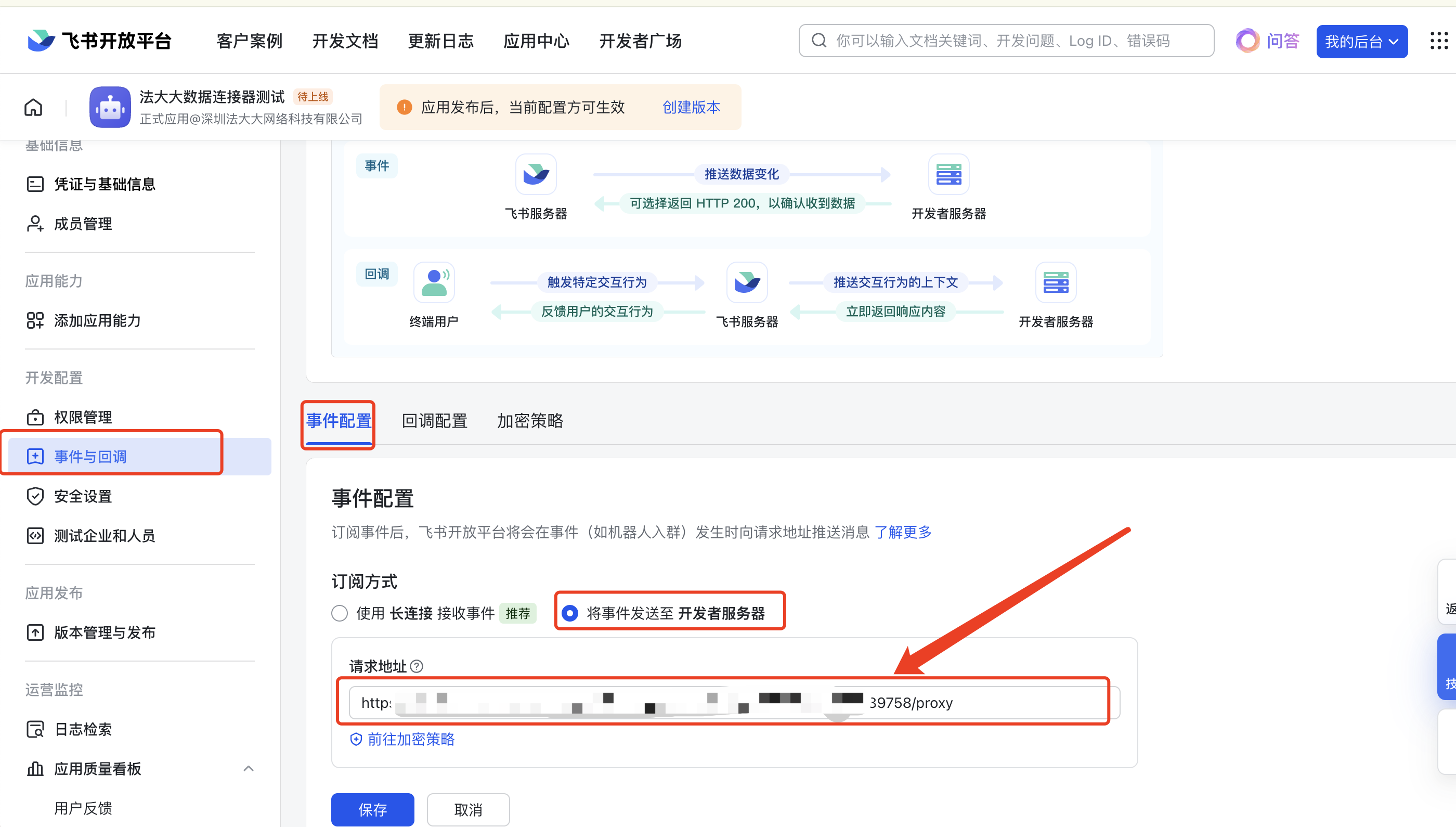The height and width of the screenshot is (827, 1456).
Task: Collapse the 应用质量看板 chevron
Action: pyautogui.click(x=248, y=769)
